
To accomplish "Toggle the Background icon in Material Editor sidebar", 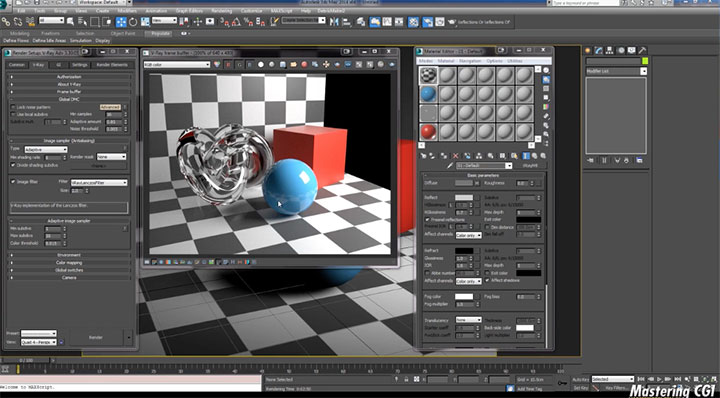I will (546, 89).
